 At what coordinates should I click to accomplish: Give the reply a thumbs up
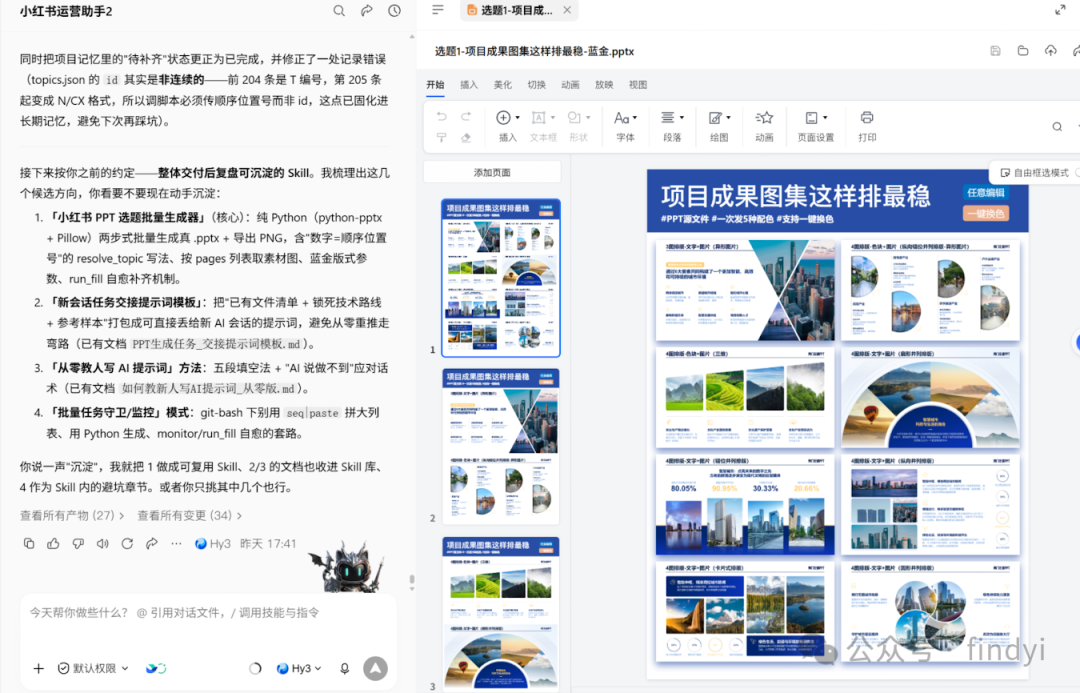coord(53,544)
